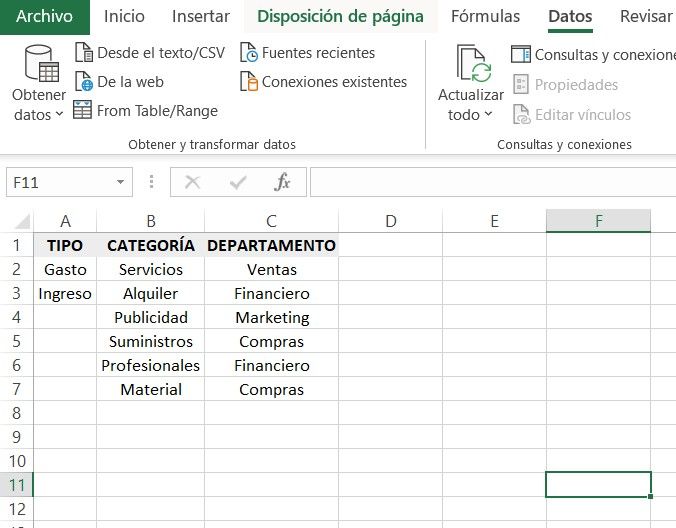Select column D header
The height and width of the screenshot is (528, 676).
click(x=391, y=221)
